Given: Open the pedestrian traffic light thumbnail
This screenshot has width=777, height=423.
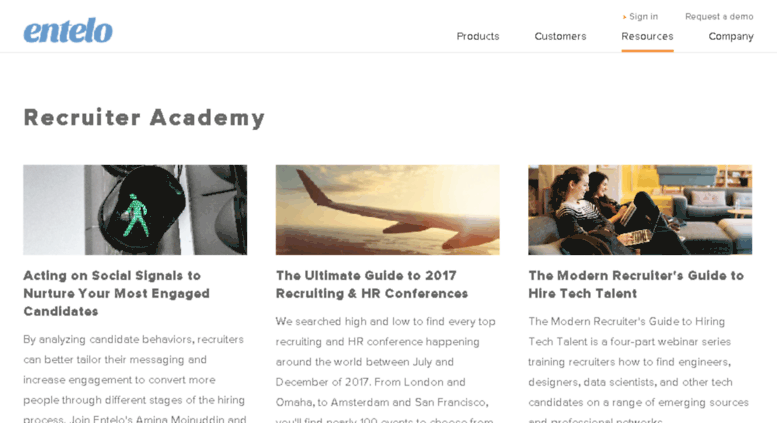Looking at the screenshot, I should point(135,210).
